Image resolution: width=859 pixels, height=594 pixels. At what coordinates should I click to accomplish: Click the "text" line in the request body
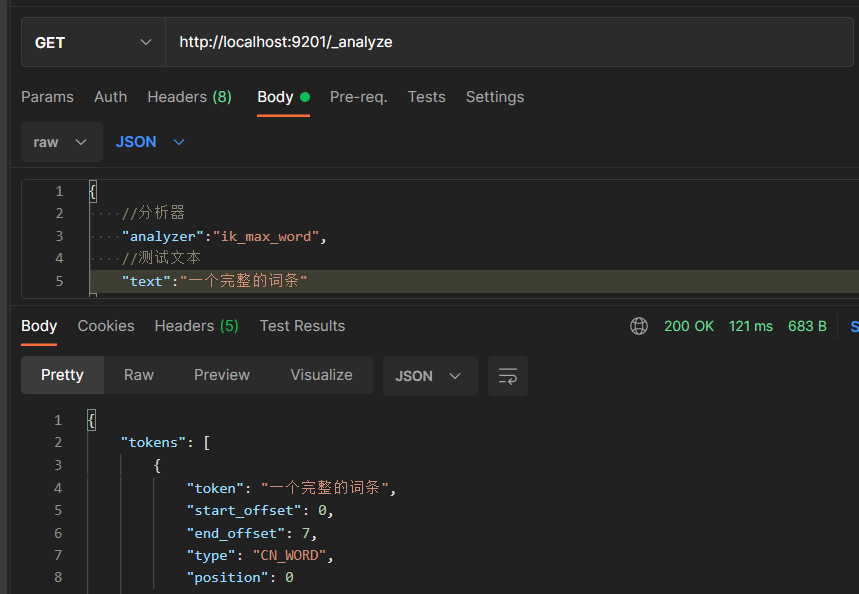tap(214, 281)
